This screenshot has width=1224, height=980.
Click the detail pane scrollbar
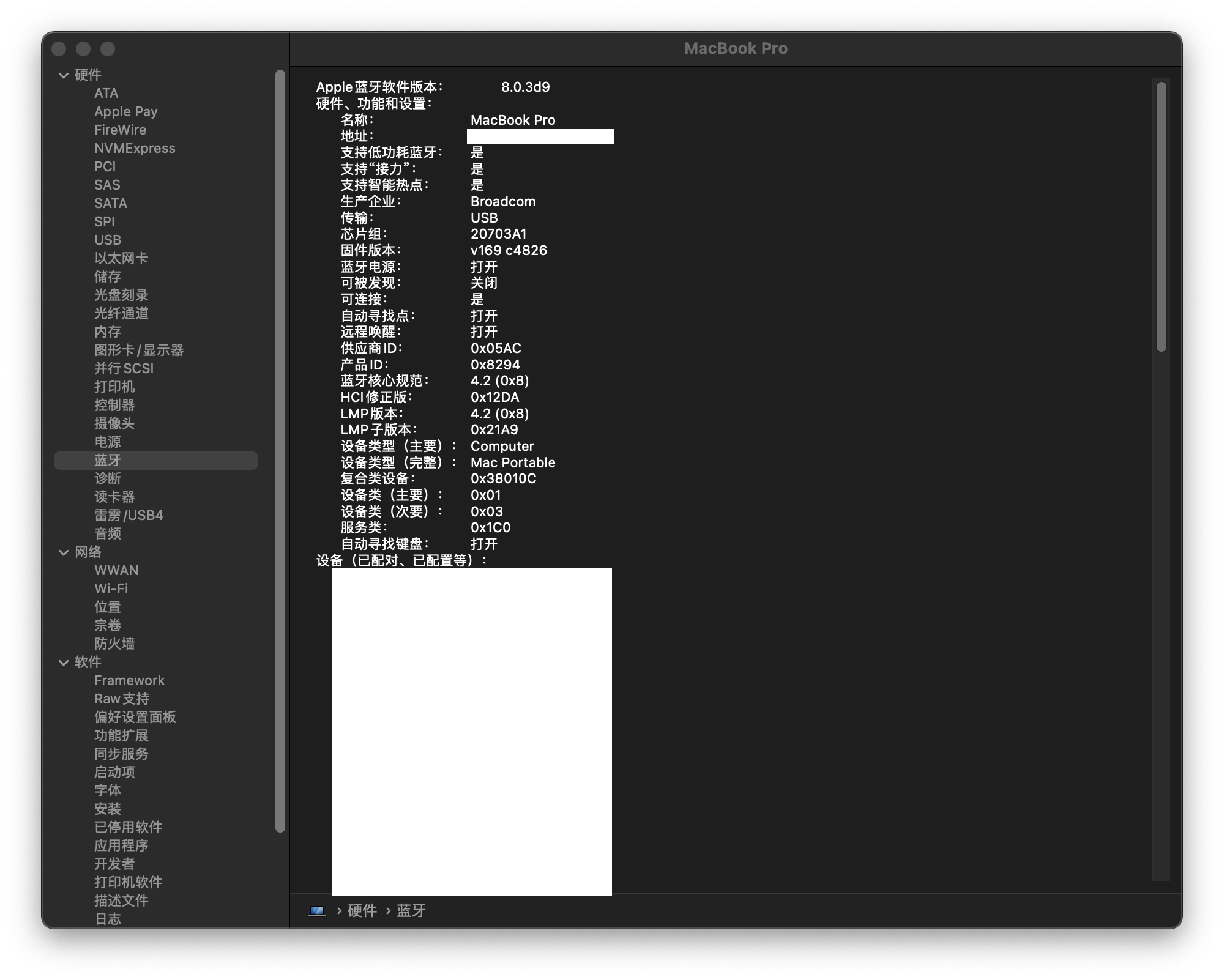pos(1161,217)
